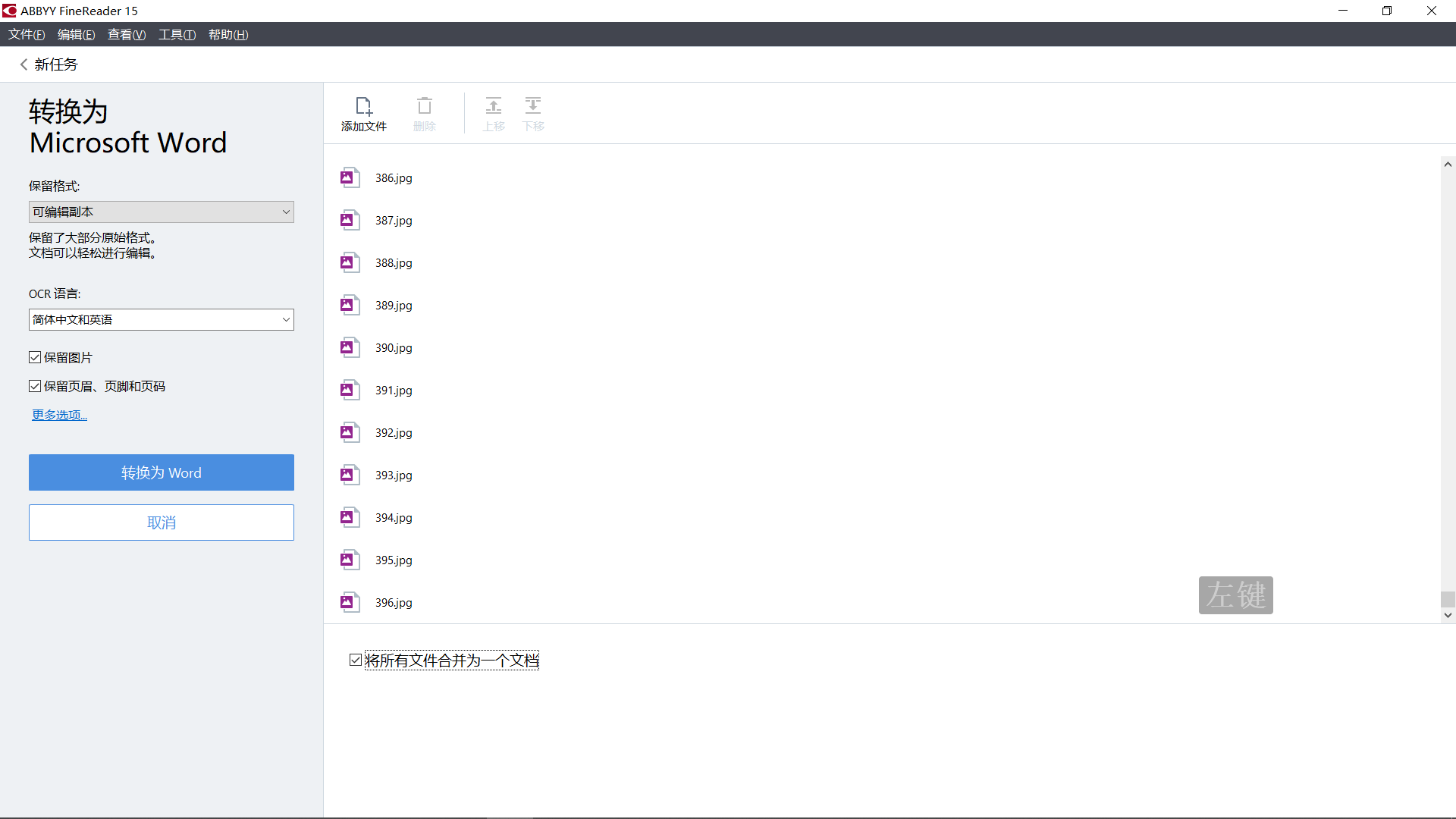
Task: Click the image icon for 389.jpg
Action: coord(350,305)
